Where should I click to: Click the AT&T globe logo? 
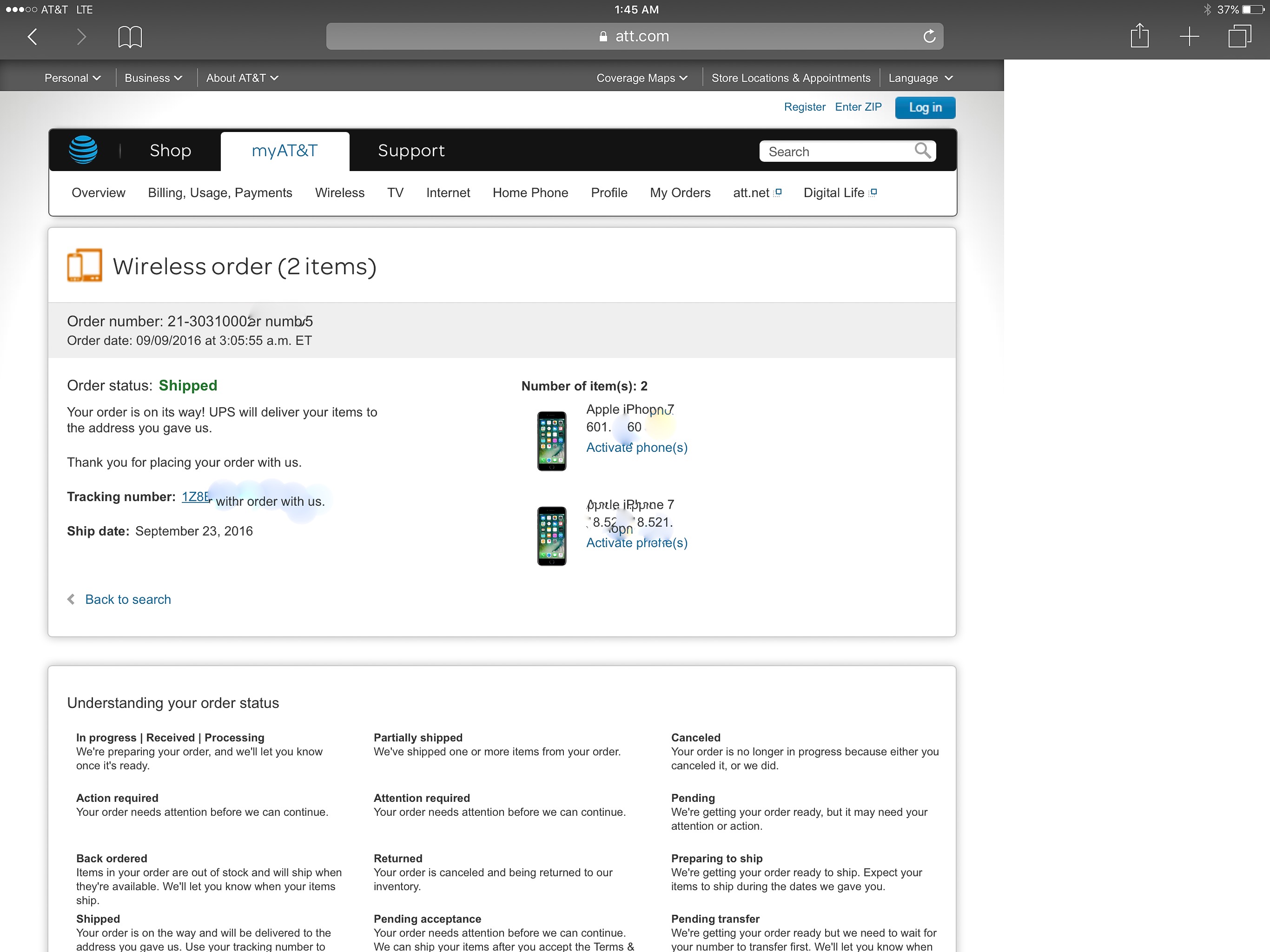83,150
